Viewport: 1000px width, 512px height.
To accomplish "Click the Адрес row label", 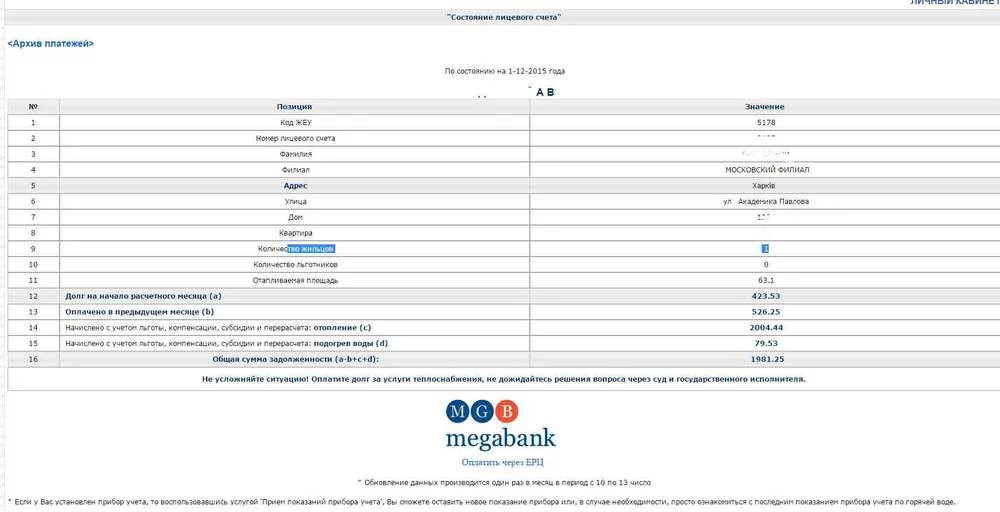I will click(295, 186).
